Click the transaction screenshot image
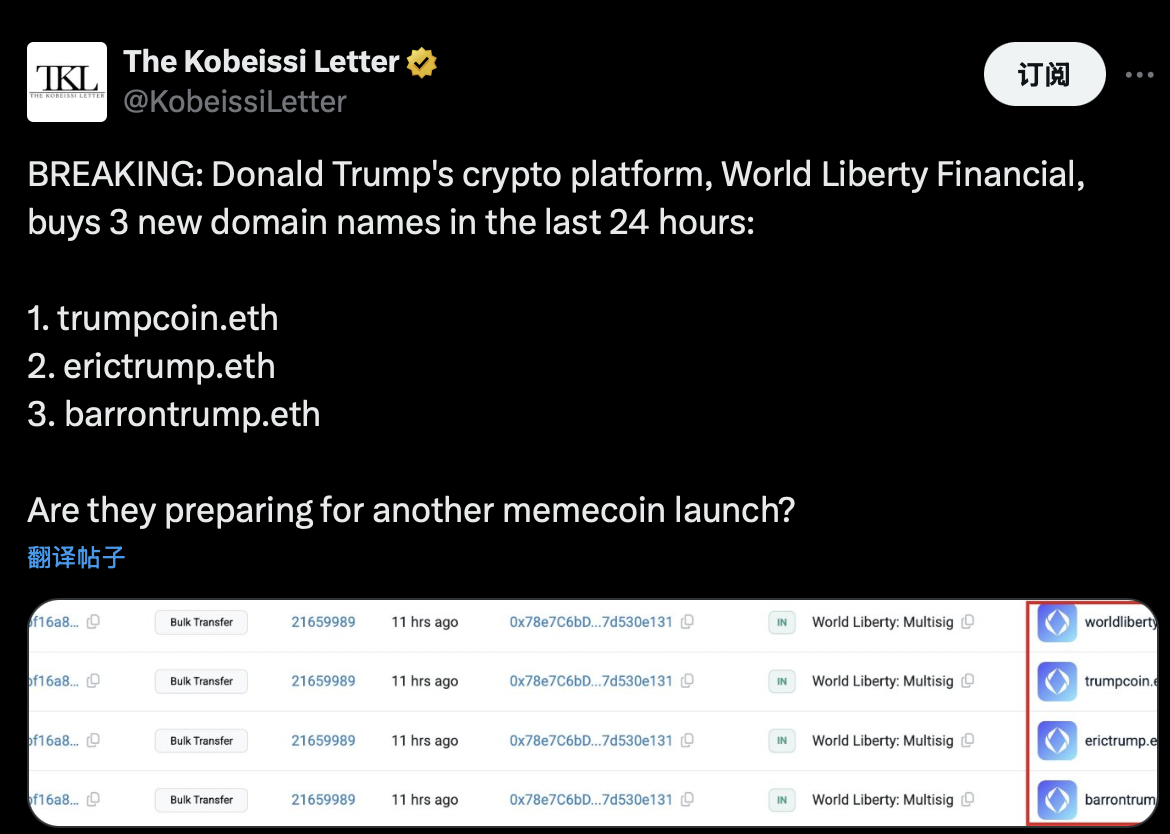The image size is (1170, 834). click(590, 711)
